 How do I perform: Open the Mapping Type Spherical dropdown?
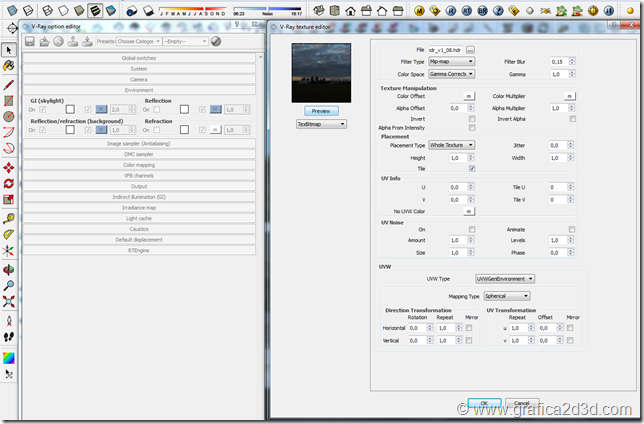[508, 296]
